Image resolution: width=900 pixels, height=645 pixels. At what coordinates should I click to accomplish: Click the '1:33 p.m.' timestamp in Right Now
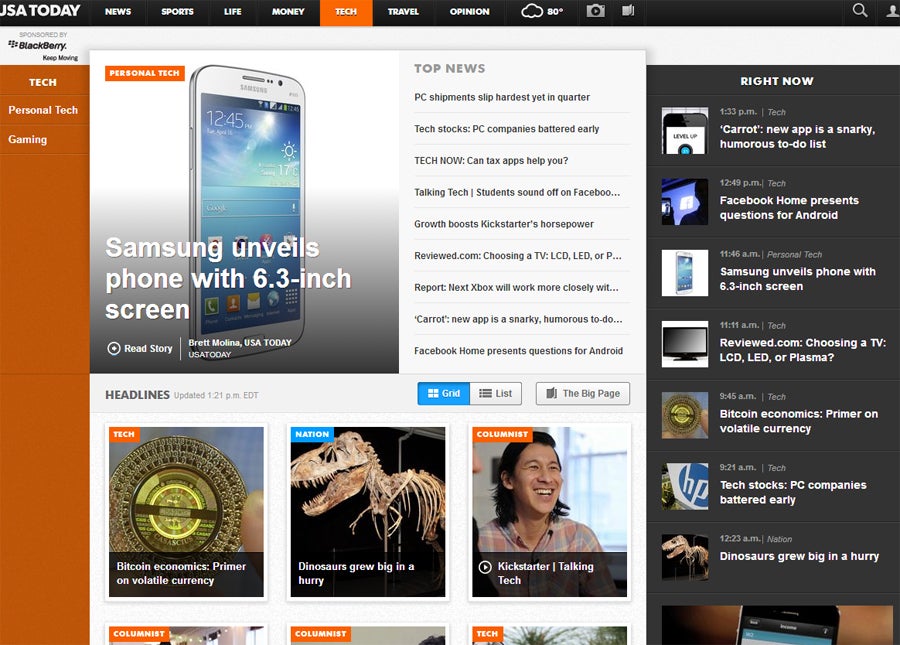pos(738,112)
